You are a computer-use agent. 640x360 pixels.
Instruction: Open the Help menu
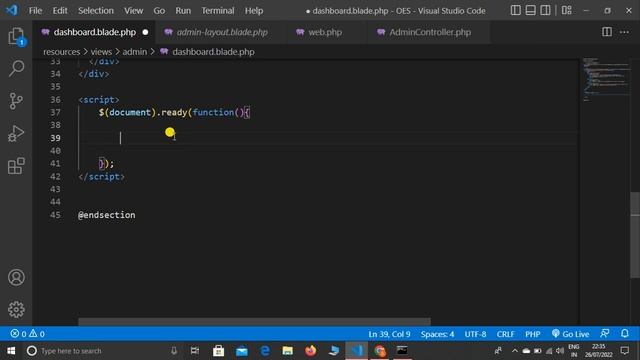pos(254,11)
